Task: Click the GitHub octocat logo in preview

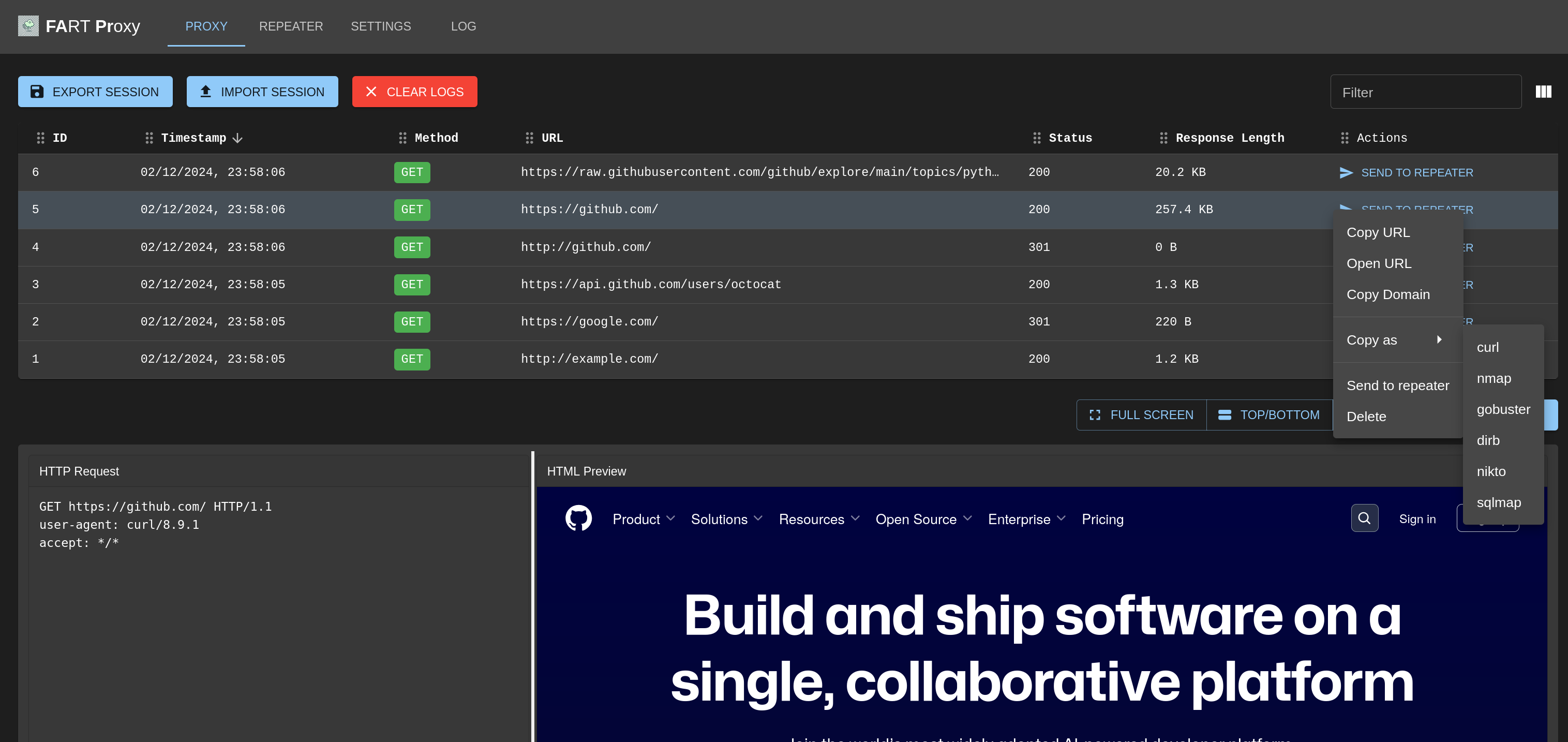Action: tap(578, 518)
